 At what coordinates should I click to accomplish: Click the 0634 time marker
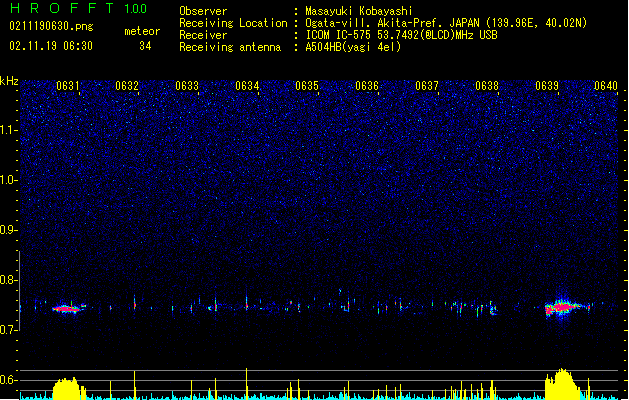coord(247,86)
